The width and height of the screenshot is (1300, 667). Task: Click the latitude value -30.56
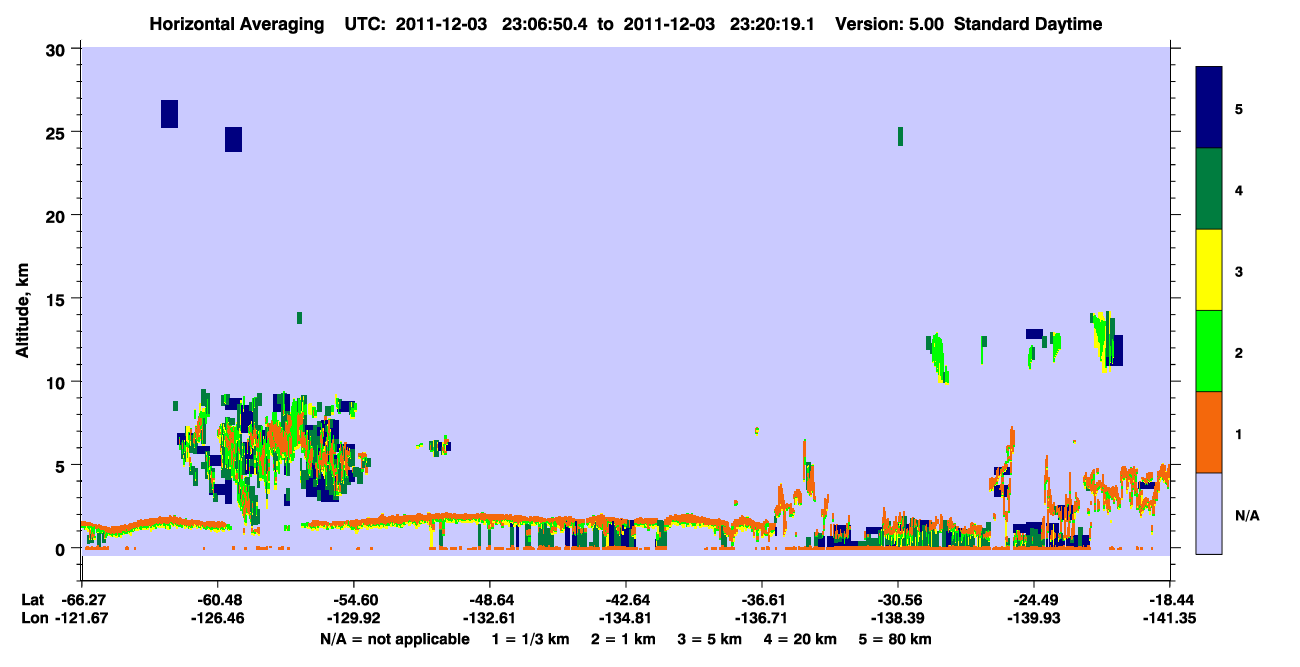[899, 599]
